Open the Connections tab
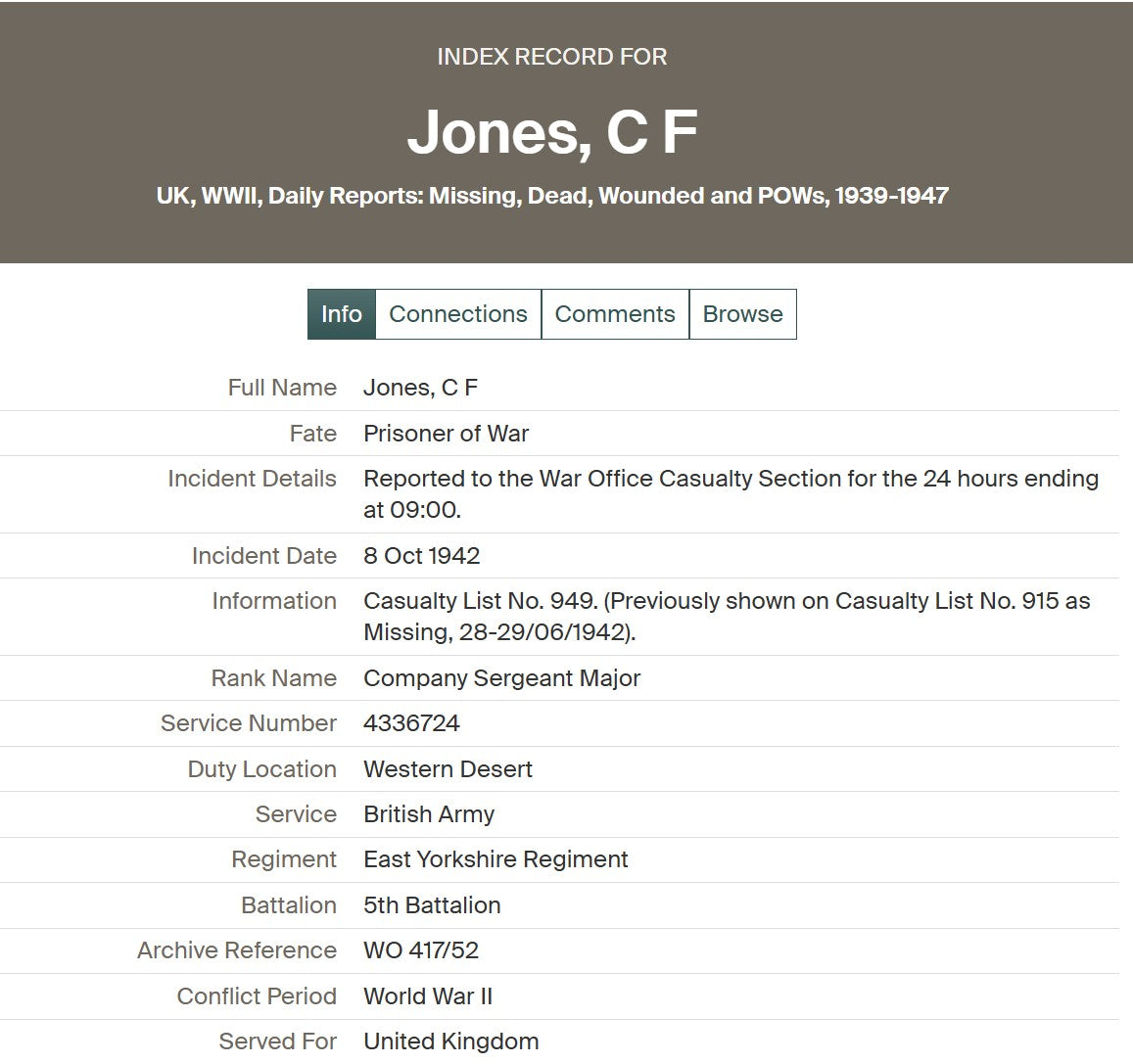The width and height of the screenshot is (1133, 1064). tap(457, 314)
